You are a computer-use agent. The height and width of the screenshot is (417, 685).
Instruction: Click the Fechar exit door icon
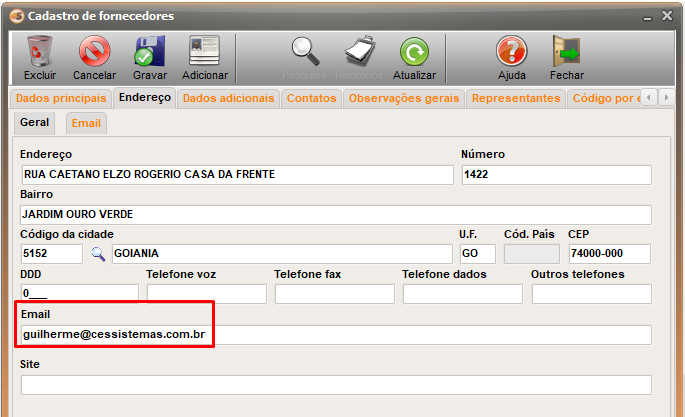click(x=567, y=52)
